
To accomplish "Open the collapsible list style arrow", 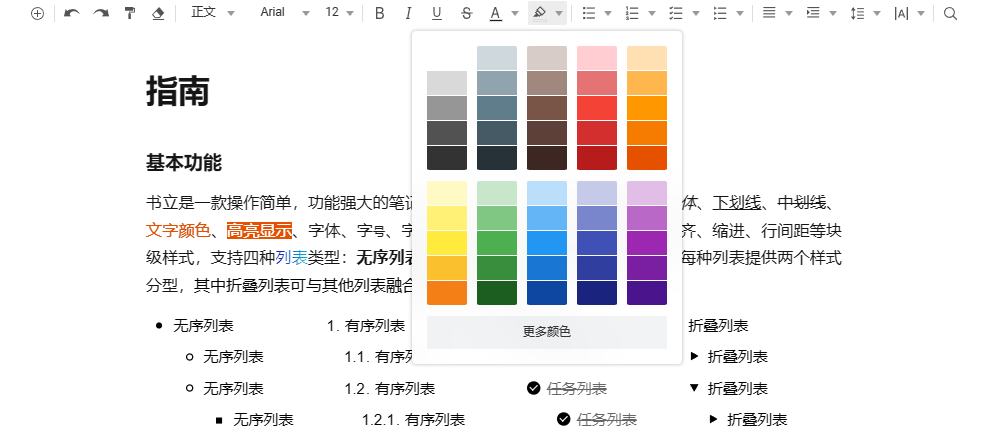I will click(x=740, y=13).
